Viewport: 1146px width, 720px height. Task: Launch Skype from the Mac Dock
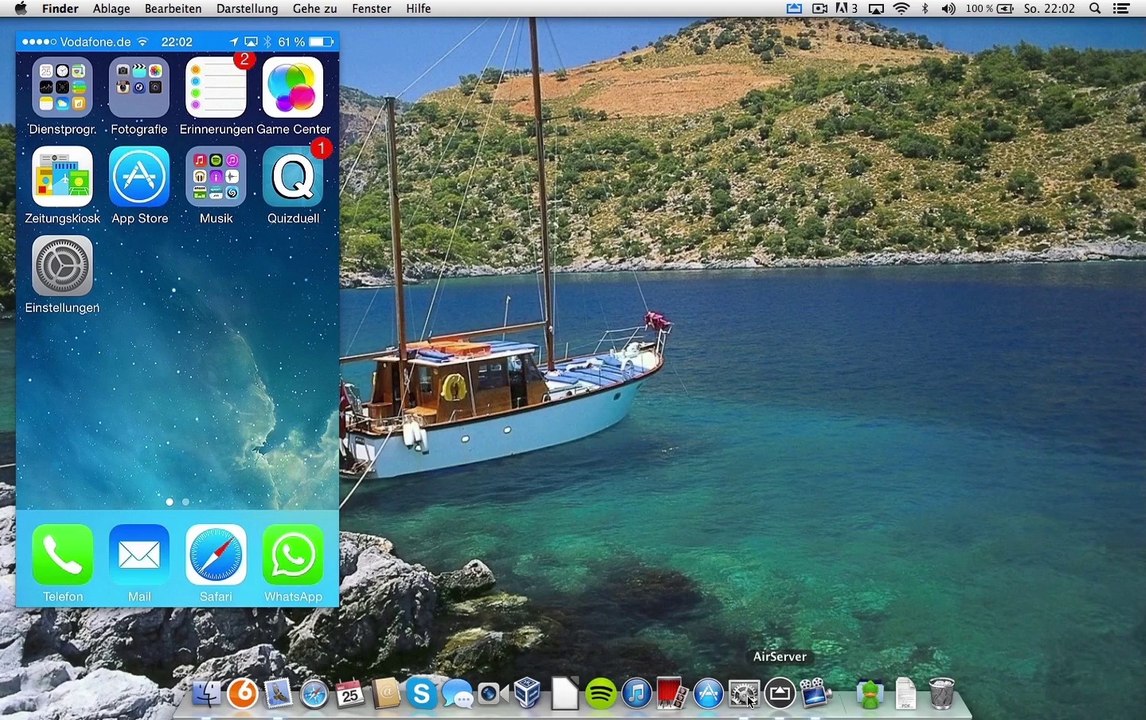coord(422,693)
